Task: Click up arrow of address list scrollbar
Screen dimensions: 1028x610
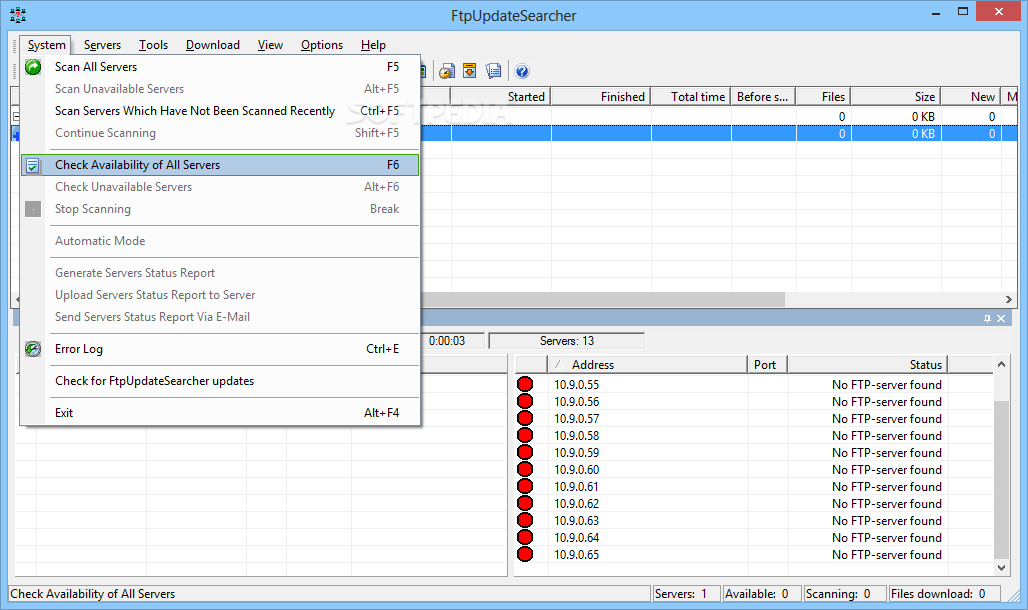Action: (1001, 364)
